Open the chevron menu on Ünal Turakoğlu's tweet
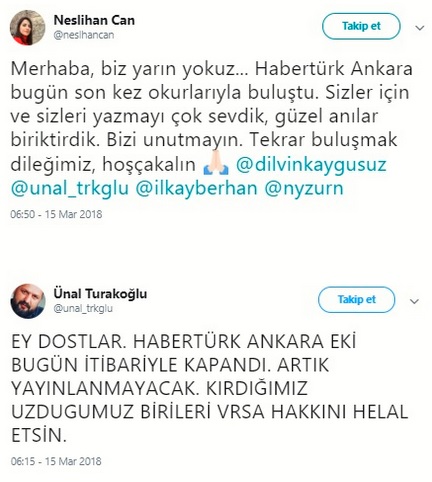 pyautogui.click(x=414, y=301)
